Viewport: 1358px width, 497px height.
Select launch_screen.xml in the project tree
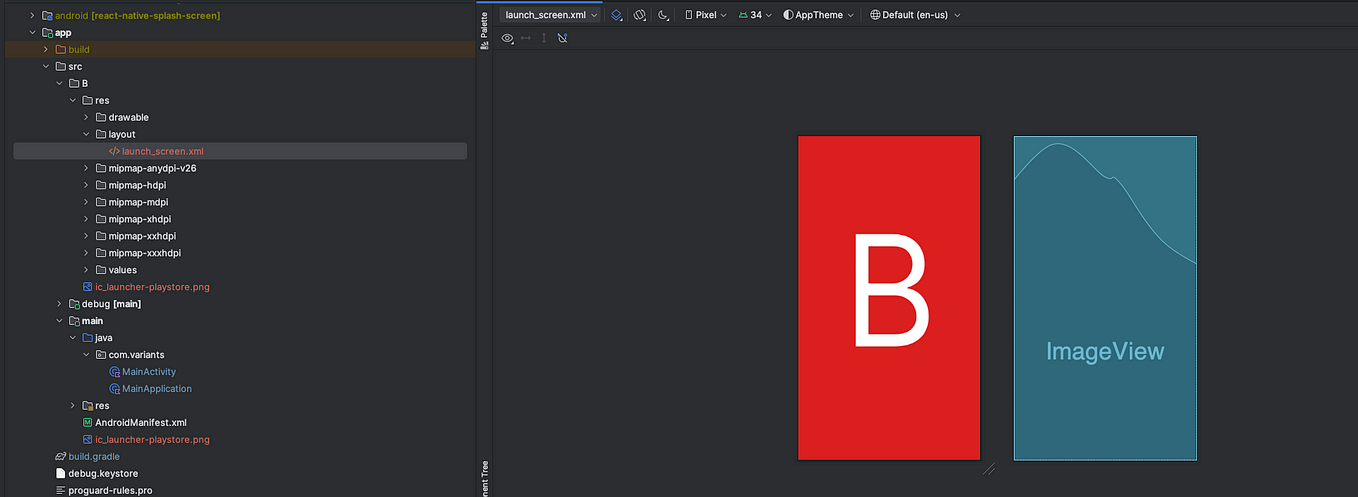(x=240, y=151)
